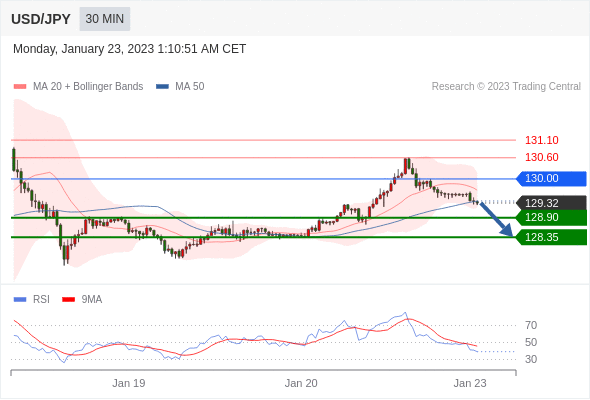
Task: Click the 9MA legend red swatch
Action: (68, 300)
